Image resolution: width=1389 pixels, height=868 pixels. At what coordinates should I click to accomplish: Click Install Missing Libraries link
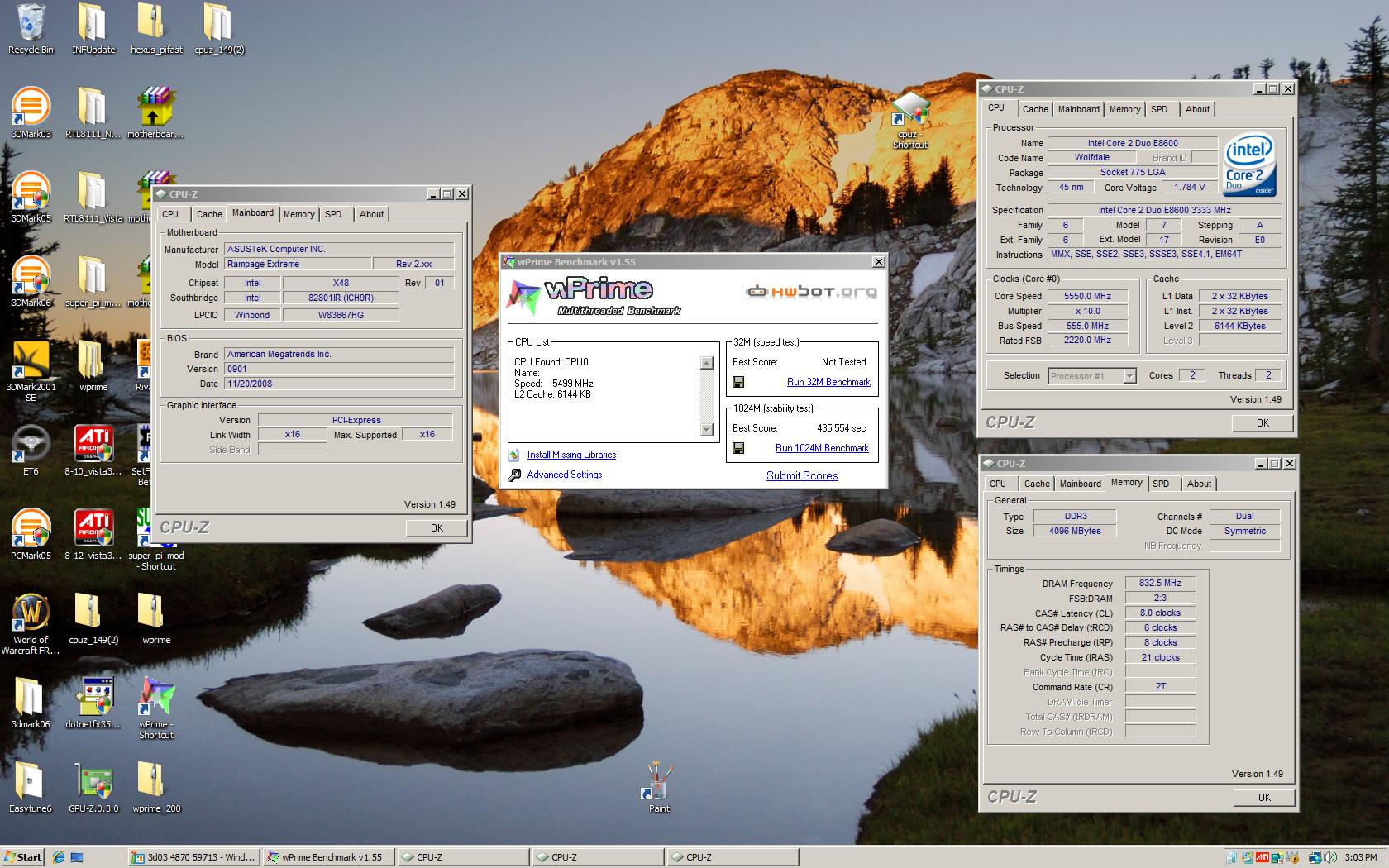(571, 455)
